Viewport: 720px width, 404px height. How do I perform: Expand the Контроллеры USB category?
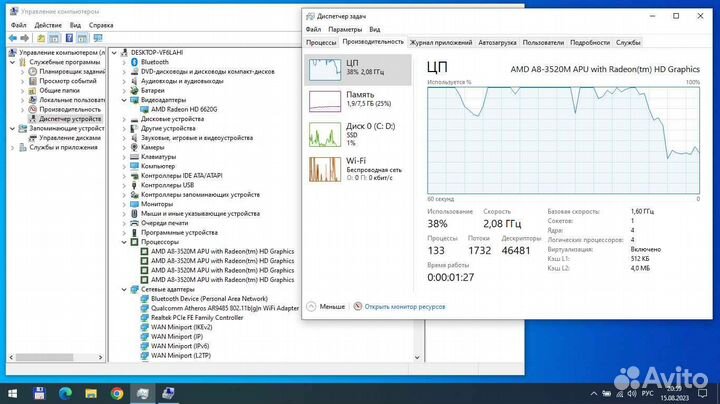pos(124,185)
